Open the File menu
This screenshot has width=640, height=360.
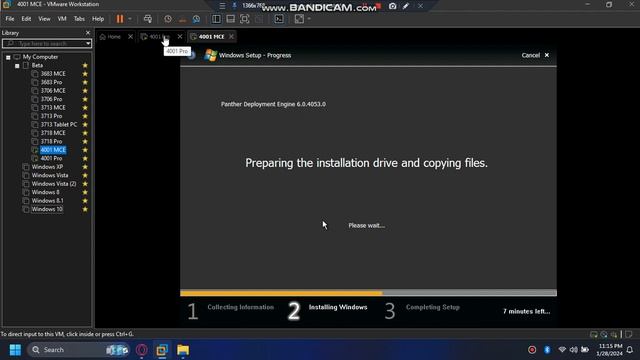tap(10, 19)
